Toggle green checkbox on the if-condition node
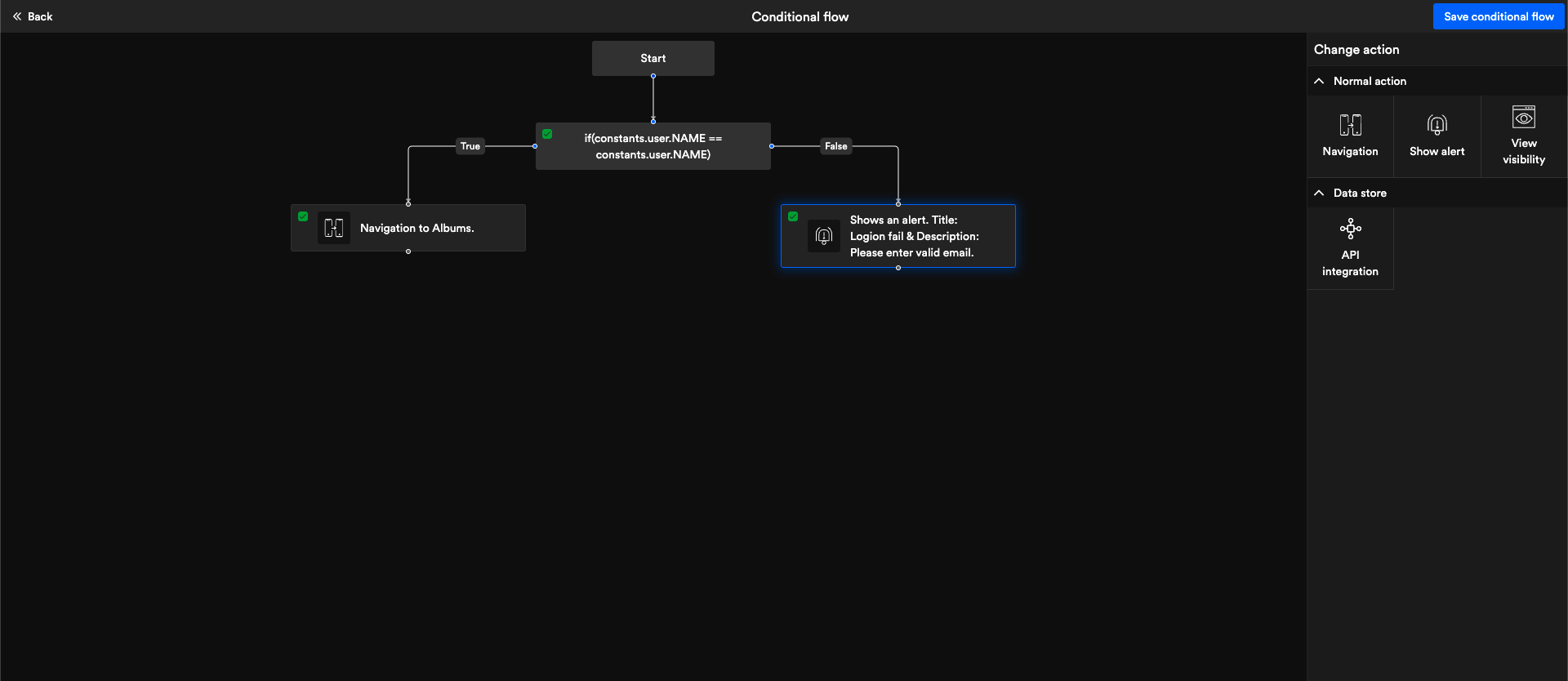This screenshot has height=681, width=1568. [547, 134]
